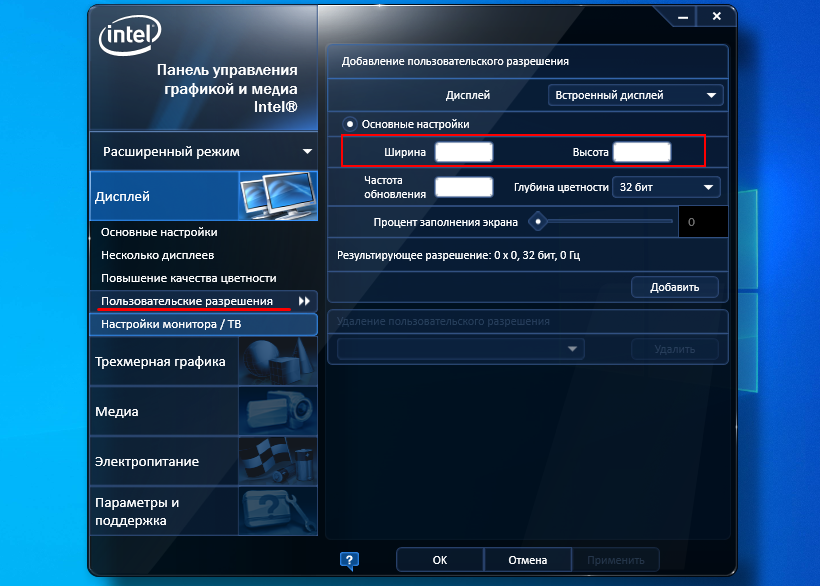Image resolution: width=820 pixels, height=586 pixels.
Task: Click the OK button
Action: (440, 560)
